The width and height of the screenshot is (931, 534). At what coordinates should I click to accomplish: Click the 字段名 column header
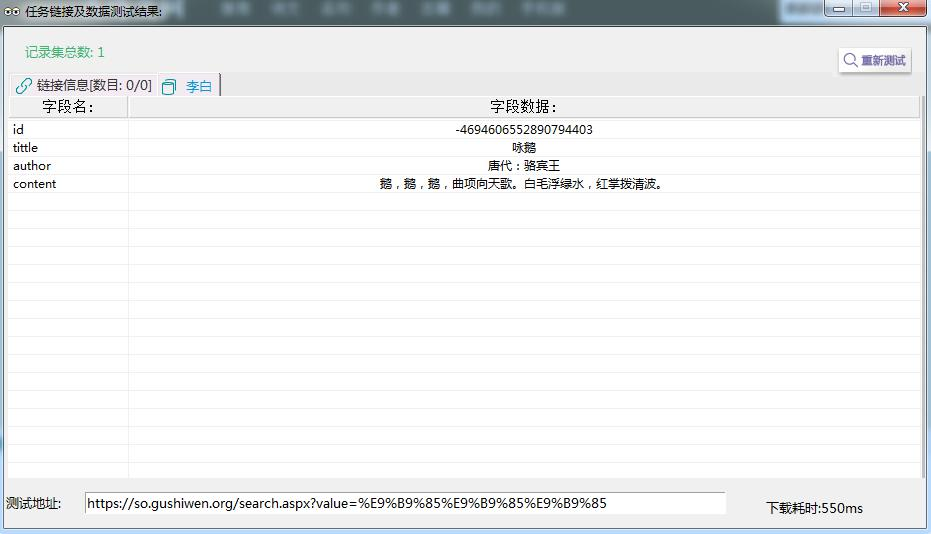tap(68, 107)
